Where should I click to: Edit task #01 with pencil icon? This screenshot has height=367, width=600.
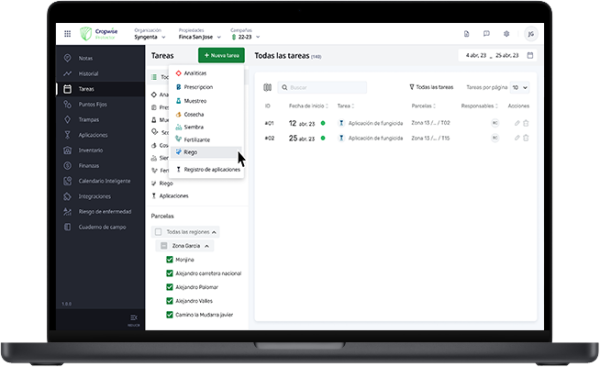click(517, 123)
